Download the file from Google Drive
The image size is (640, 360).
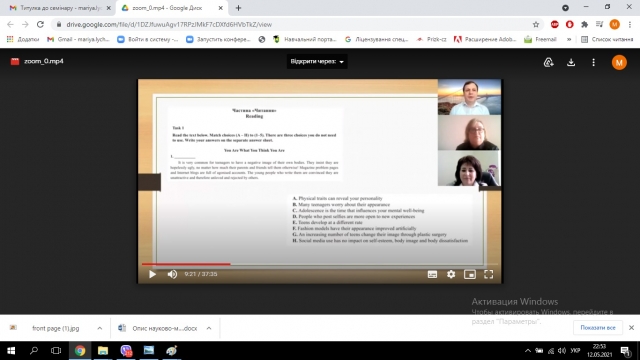coord(571,62)
